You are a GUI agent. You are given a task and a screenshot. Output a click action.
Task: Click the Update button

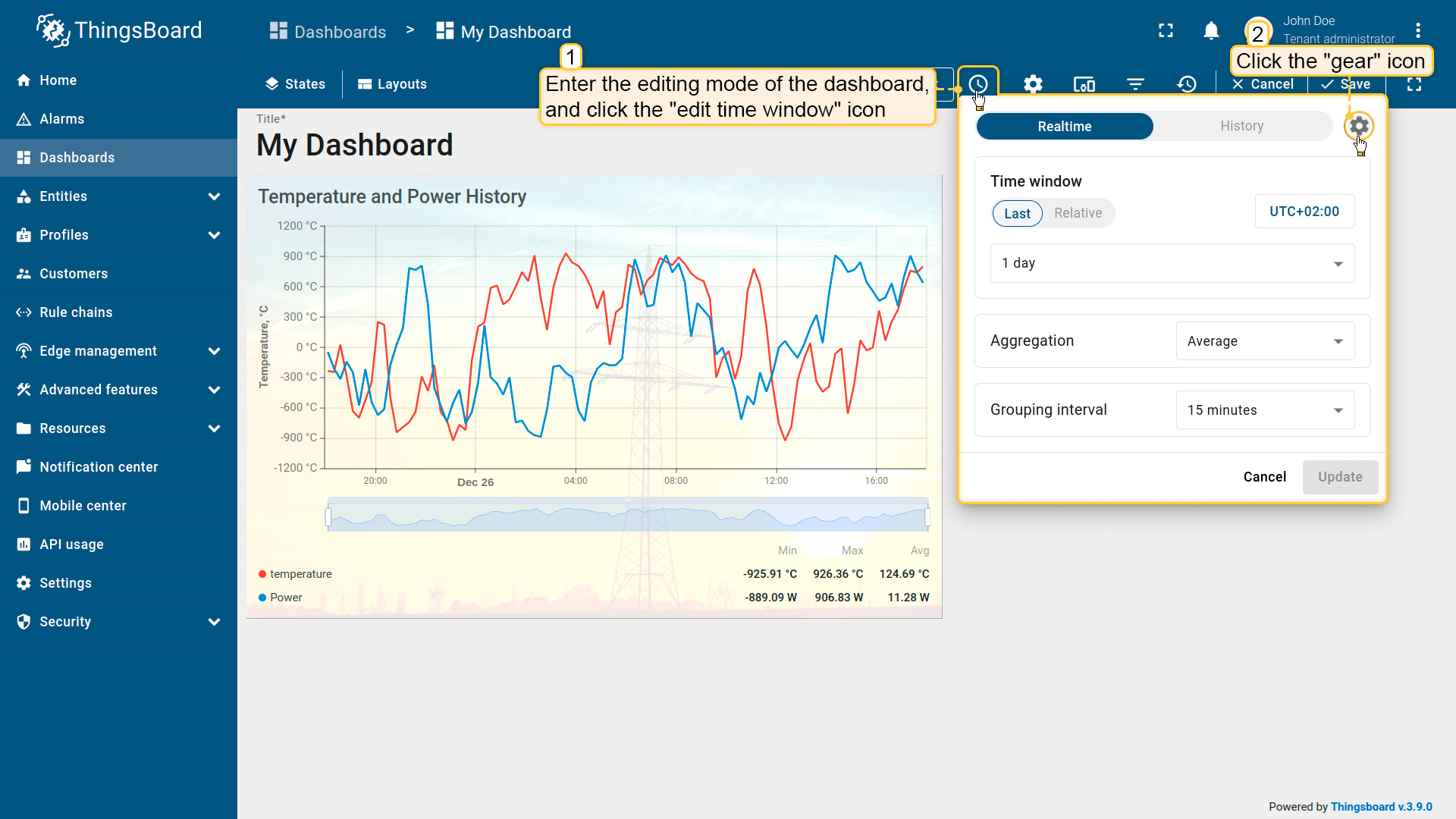pyautogui.click(x=1339, y=477)
